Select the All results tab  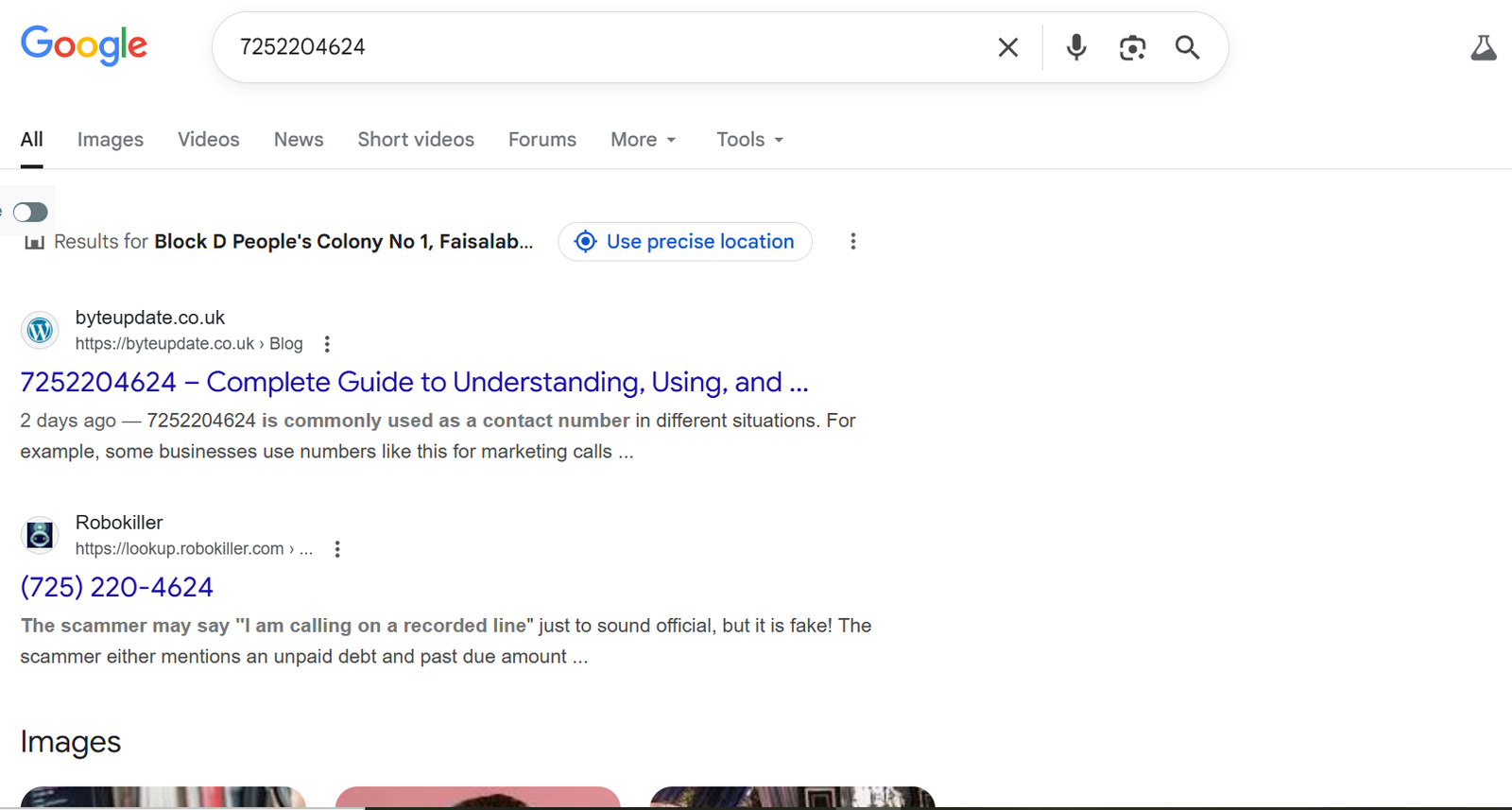(32, 140)
